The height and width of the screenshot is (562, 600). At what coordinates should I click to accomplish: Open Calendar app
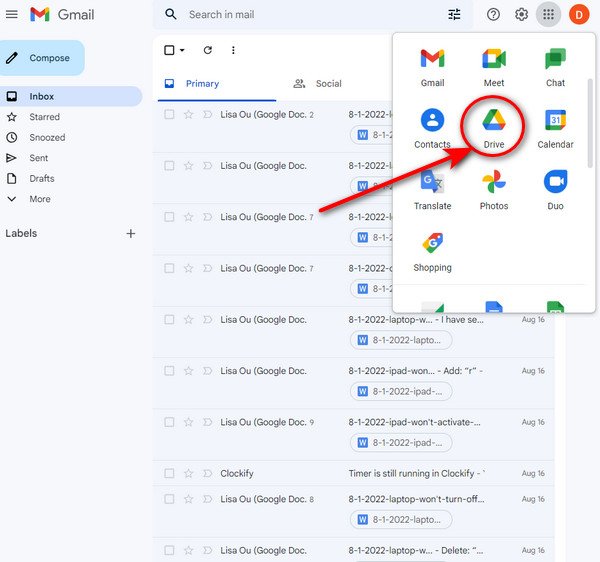(555, 129)
